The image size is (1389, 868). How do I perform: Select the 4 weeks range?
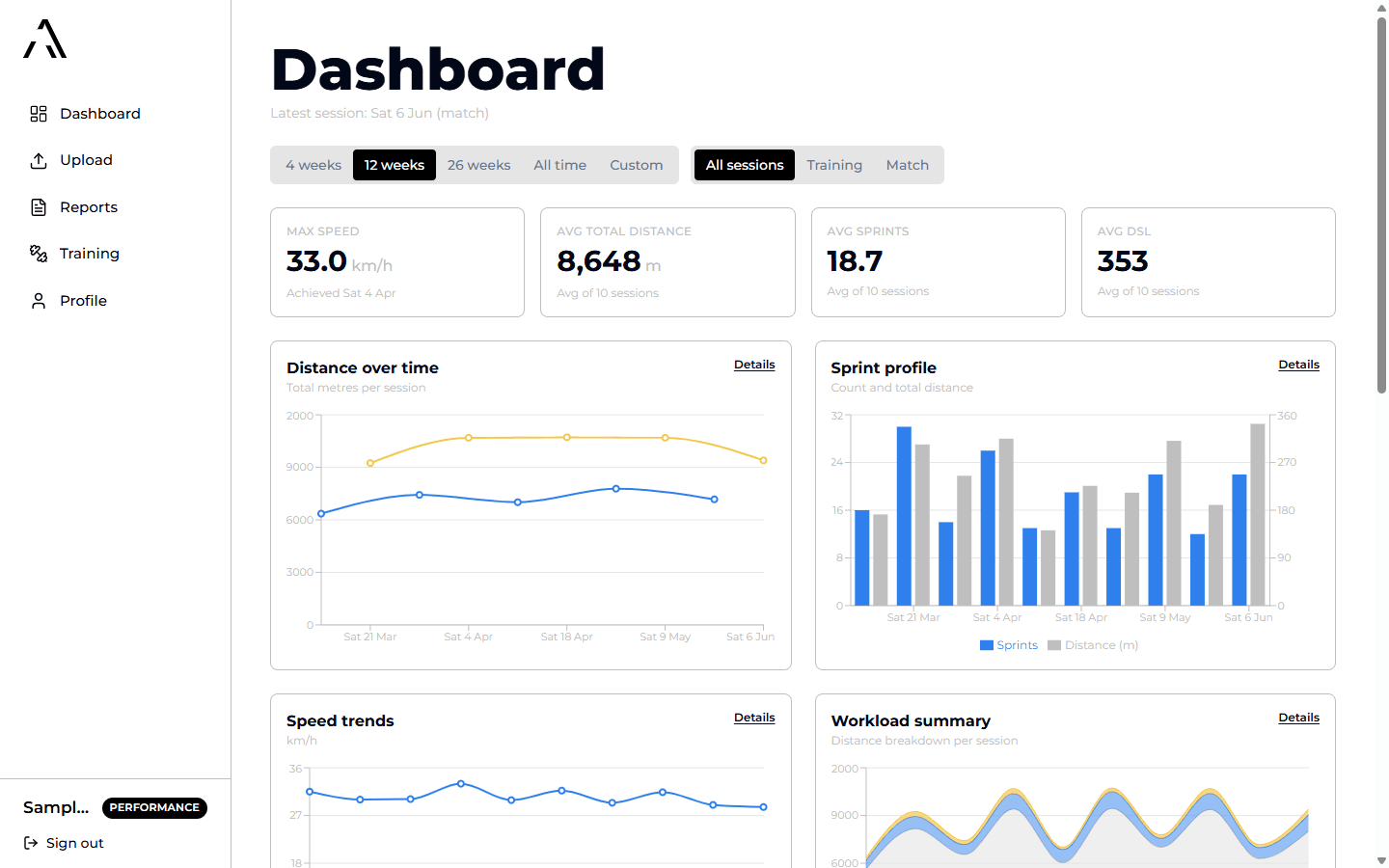[313, 165]
